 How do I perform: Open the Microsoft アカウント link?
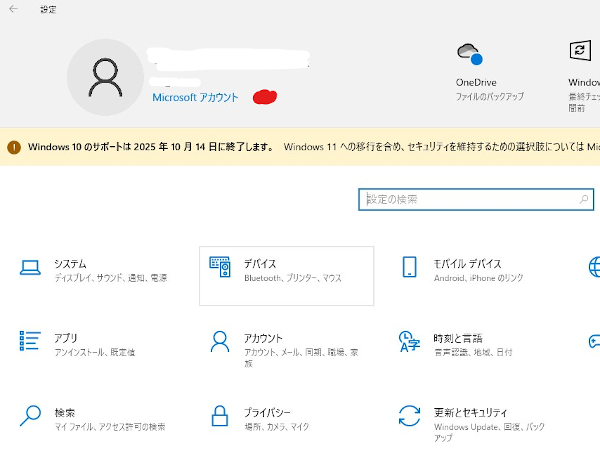coord(195,98)
